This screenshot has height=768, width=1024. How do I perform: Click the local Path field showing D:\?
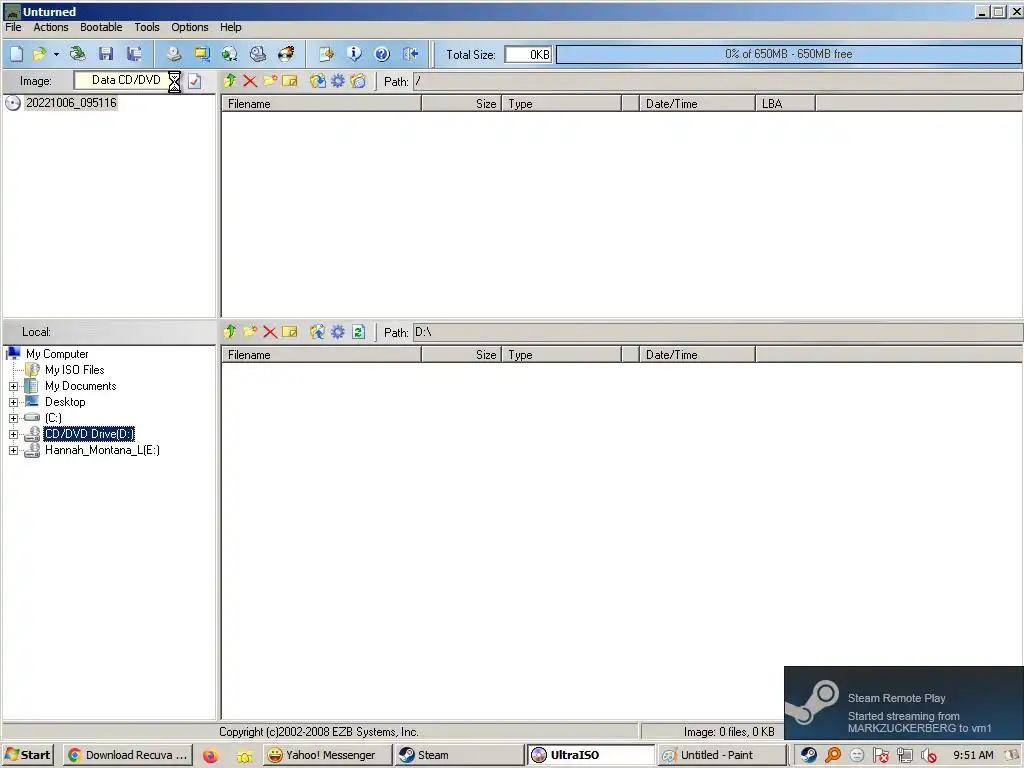coord(718,332)
